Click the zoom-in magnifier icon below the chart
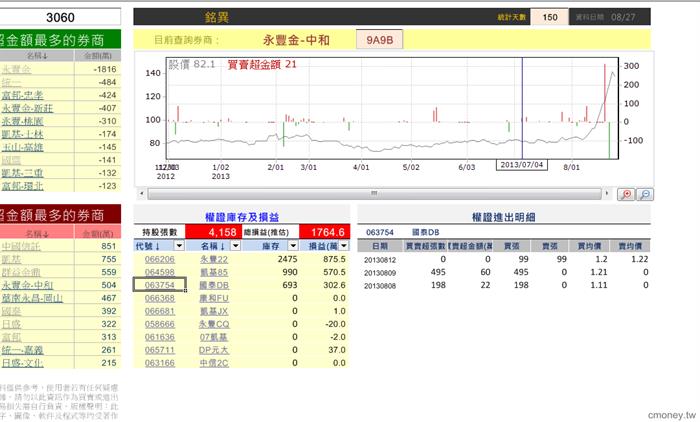This screenshot has width=700, height=422. (x=626, y=194)
